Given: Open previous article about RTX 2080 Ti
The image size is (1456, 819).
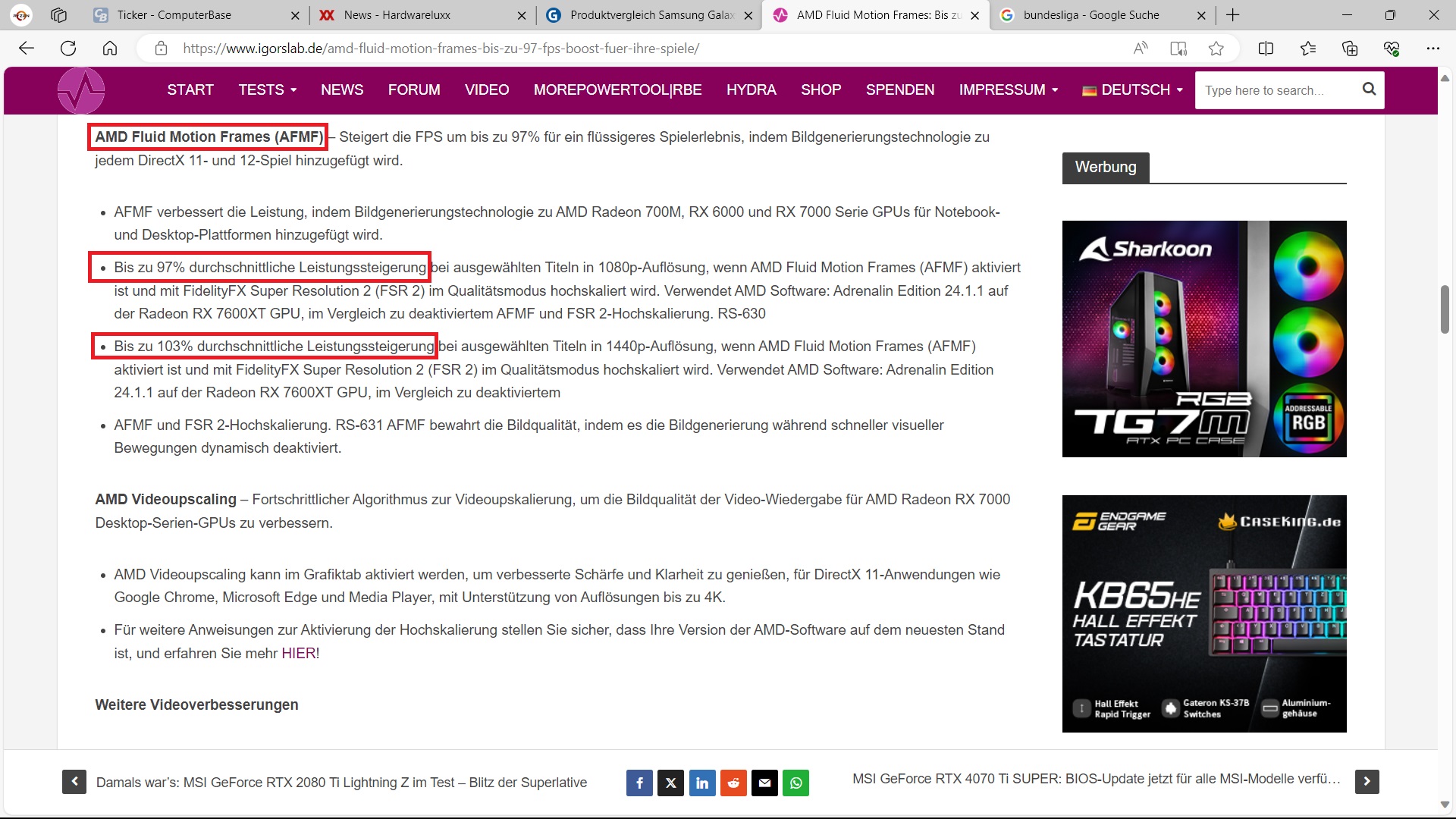Looking at the screenshot, I should [x=341, y=783].
